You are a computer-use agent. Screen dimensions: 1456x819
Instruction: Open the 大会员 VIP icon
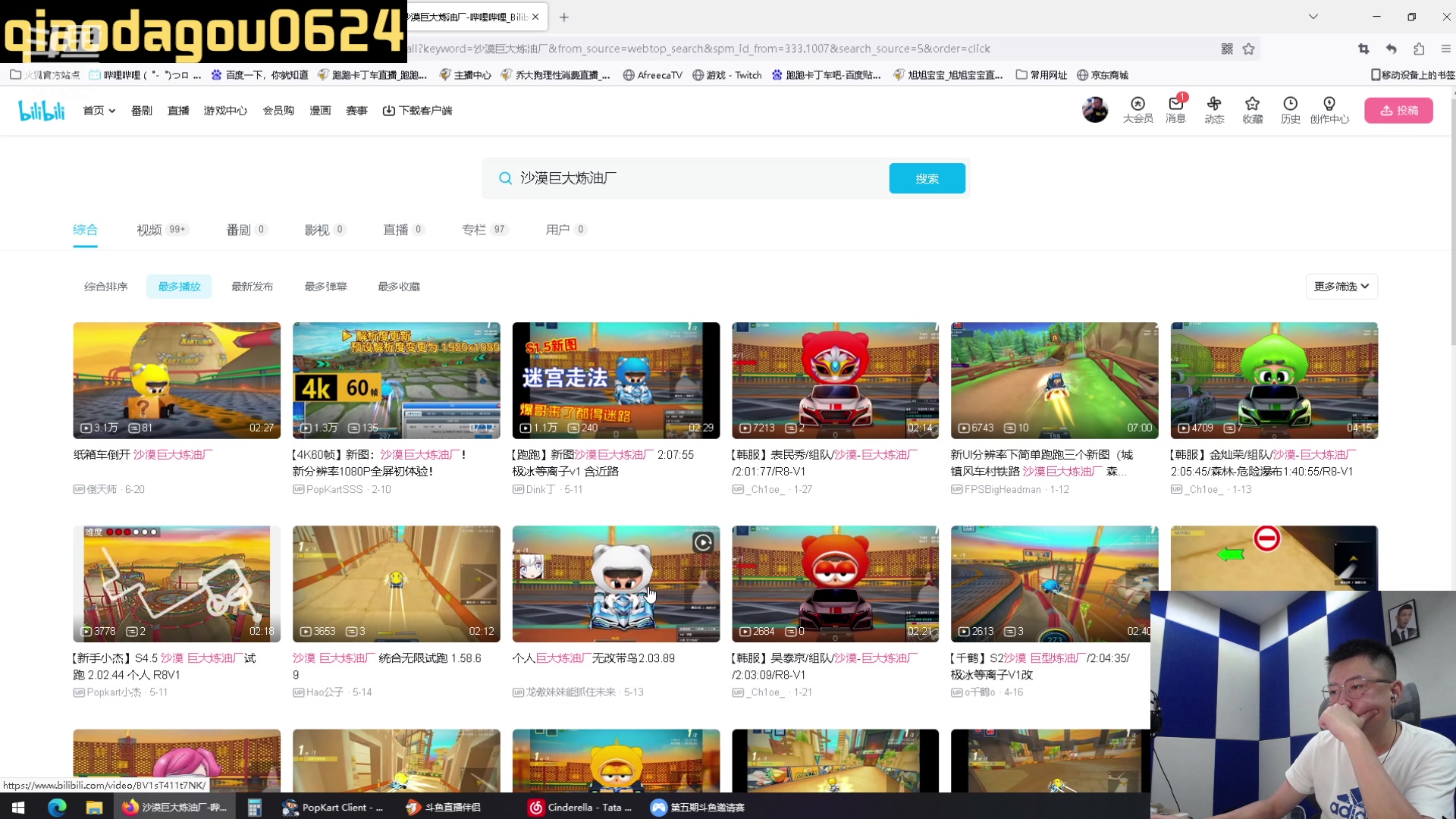pyautogui.click(x=1137, y=110)
